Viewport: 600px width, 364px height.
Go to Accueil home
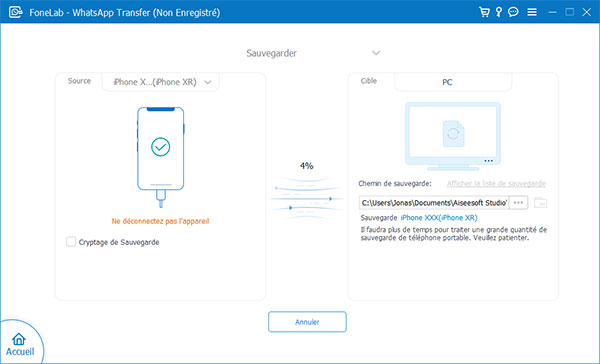20,344
